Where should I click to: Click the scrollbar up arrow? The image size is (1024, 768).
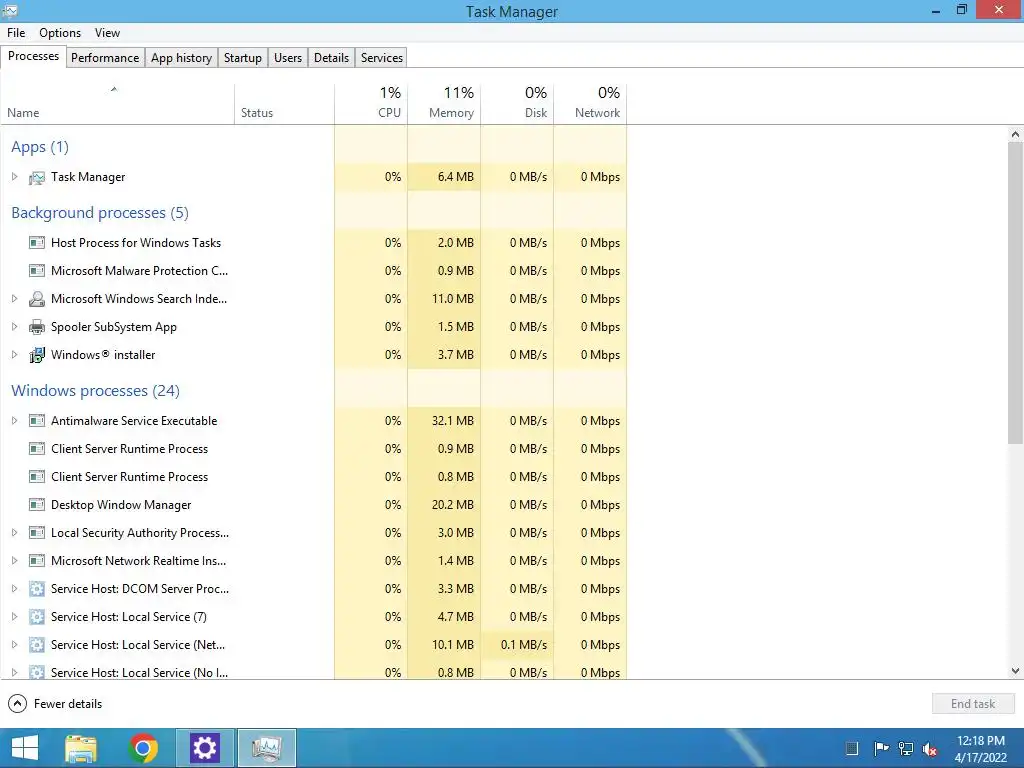point(1015,134)
